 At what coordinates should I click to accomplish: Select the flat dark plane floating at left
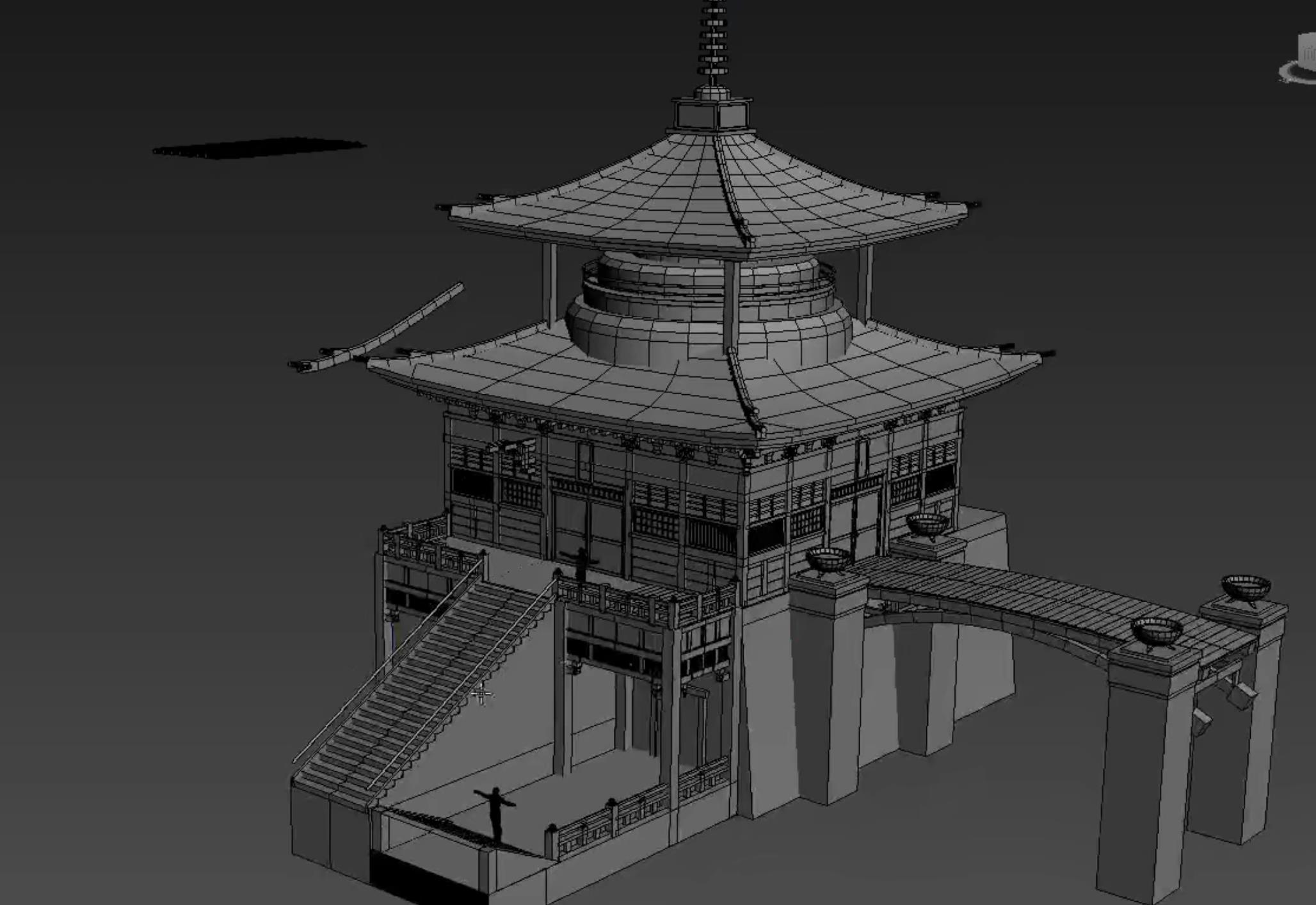259,148
